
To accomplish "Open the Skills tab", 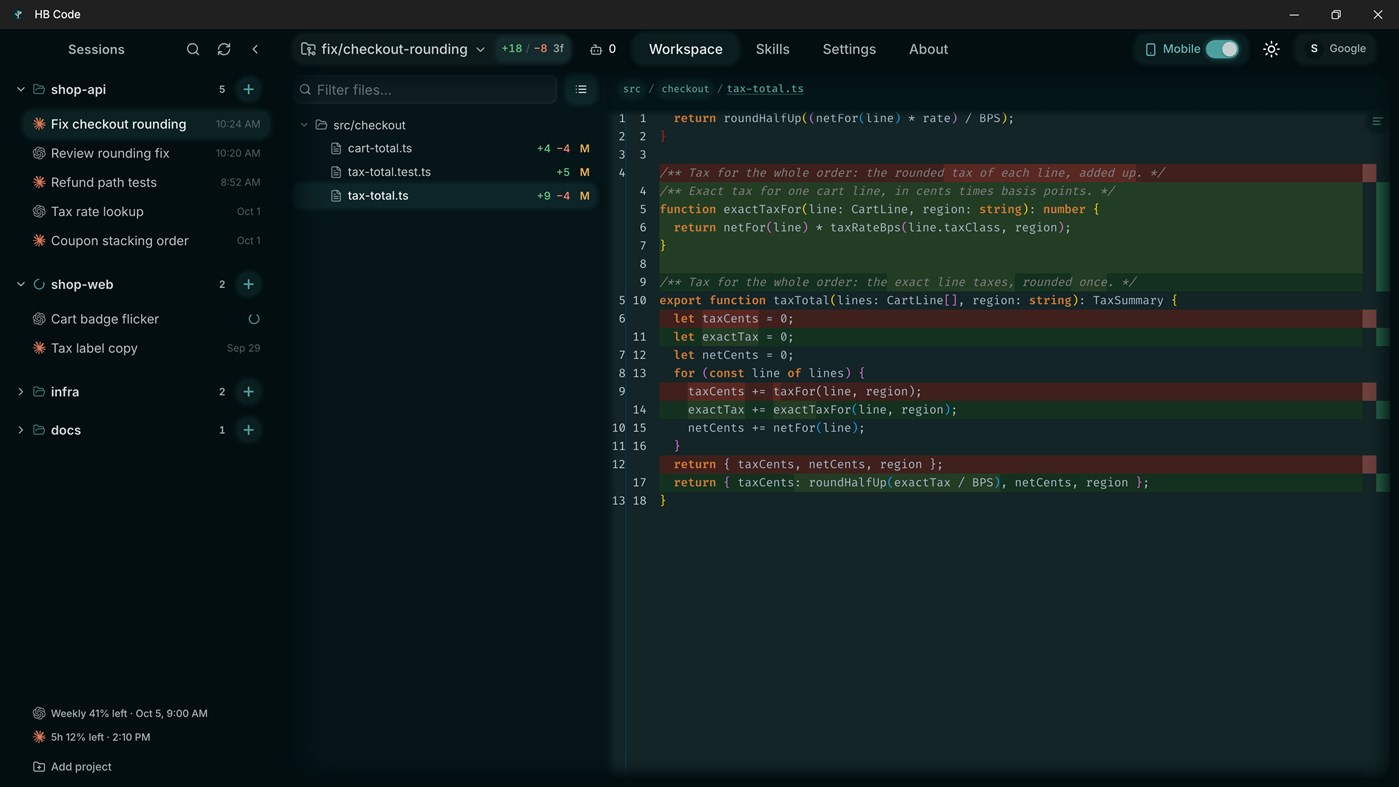I will (772, 49).
